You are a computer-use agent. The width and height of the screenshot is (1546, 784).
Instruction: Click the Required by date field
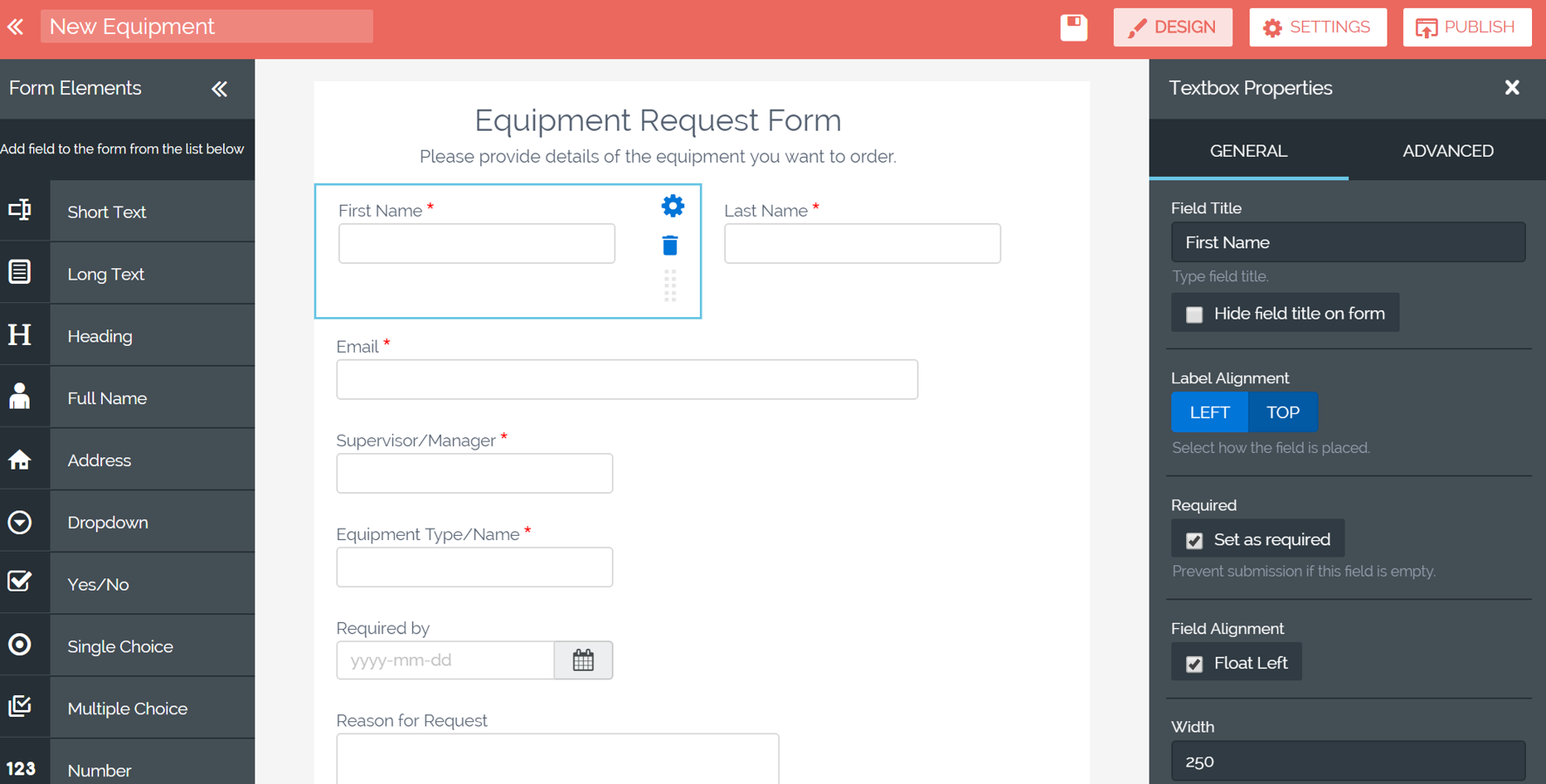pos(445,660)
